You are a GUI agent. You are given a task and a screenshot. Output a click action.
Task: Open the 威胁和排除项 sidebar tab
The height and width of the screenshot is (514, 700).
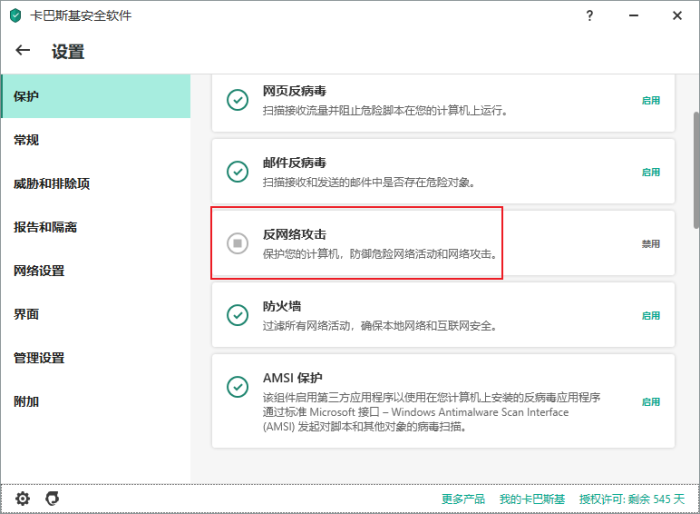(x=96, y=184)
